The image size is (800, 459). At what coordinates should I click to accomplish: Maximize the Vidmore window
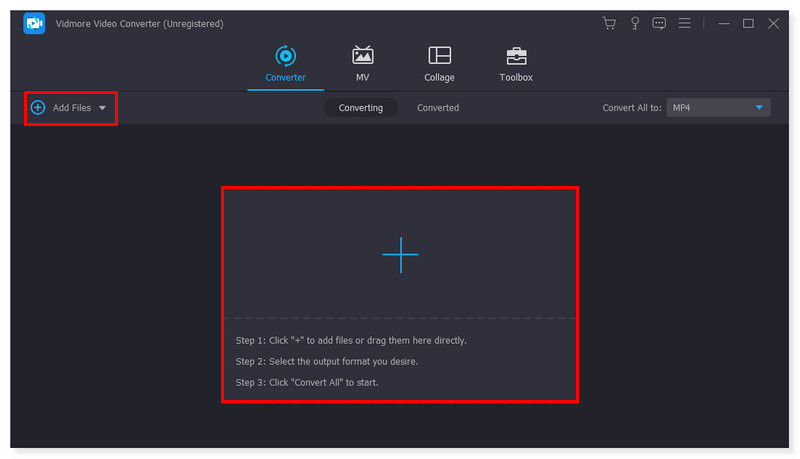(748, 23)
